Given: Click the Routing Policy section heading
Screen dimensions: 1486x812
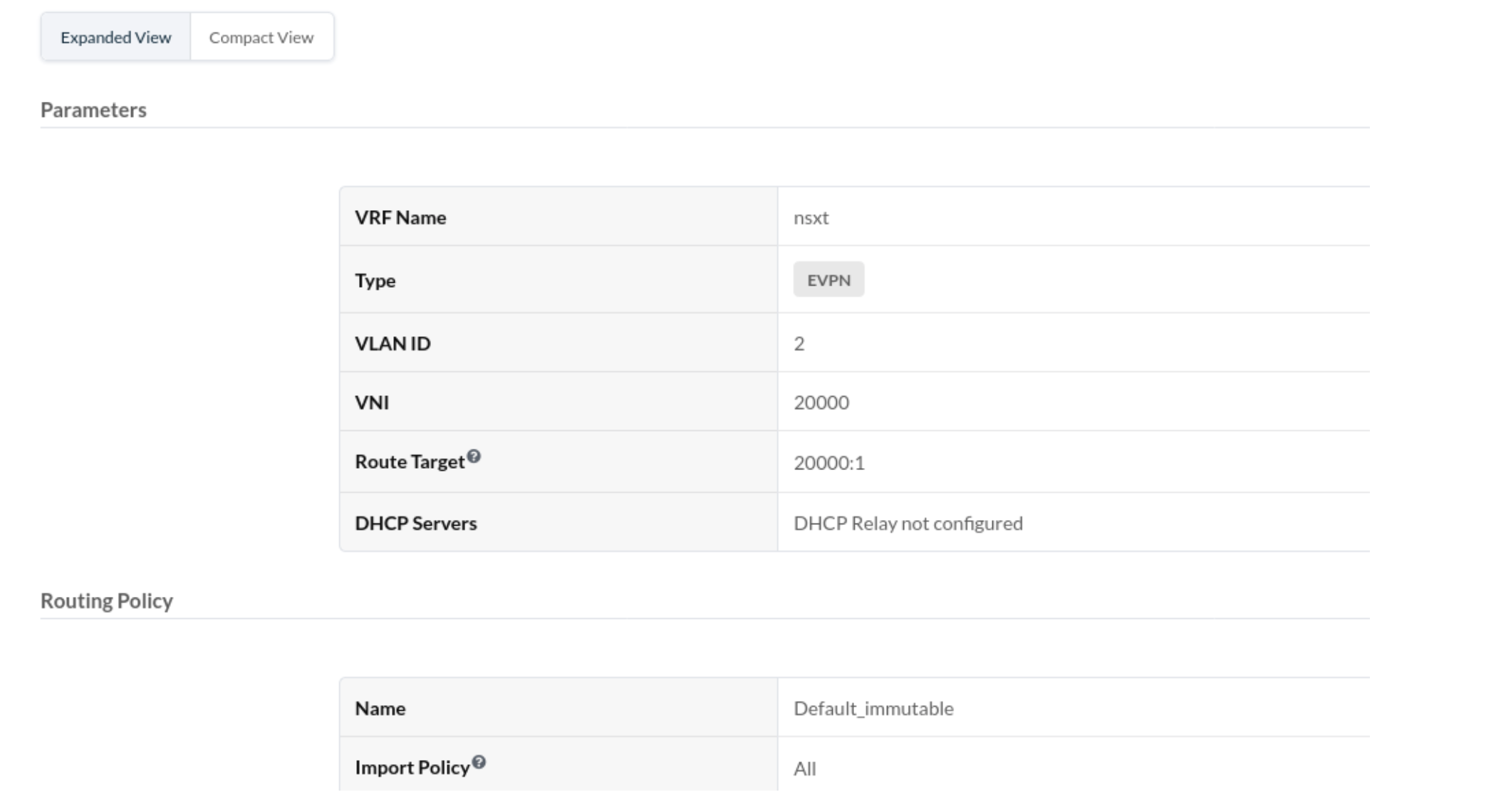Looking at the screenshot, I should (x=107, y=601).
